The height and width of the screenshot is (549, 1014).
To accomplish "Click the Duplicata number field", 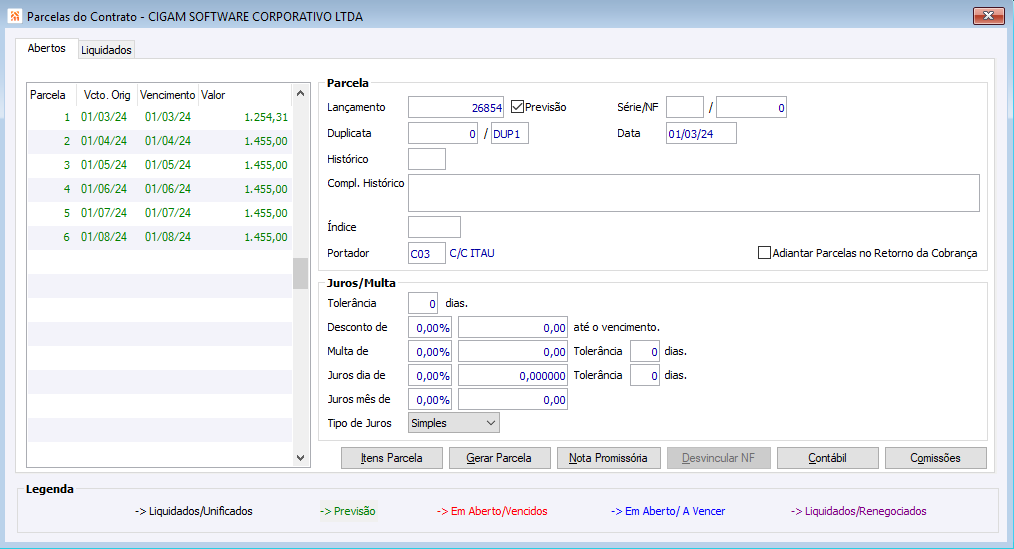I will tap(443, 134).
